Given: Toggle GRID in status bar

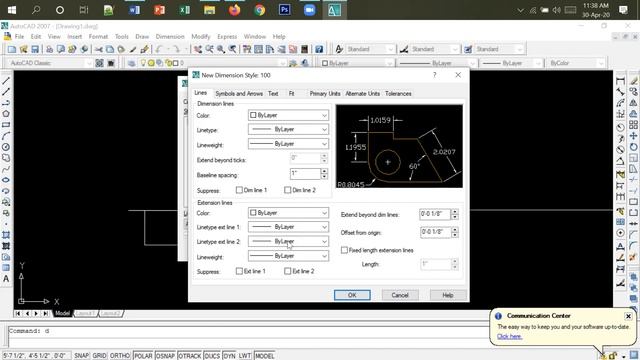Looking at the screenshot, I should (99, 356).
